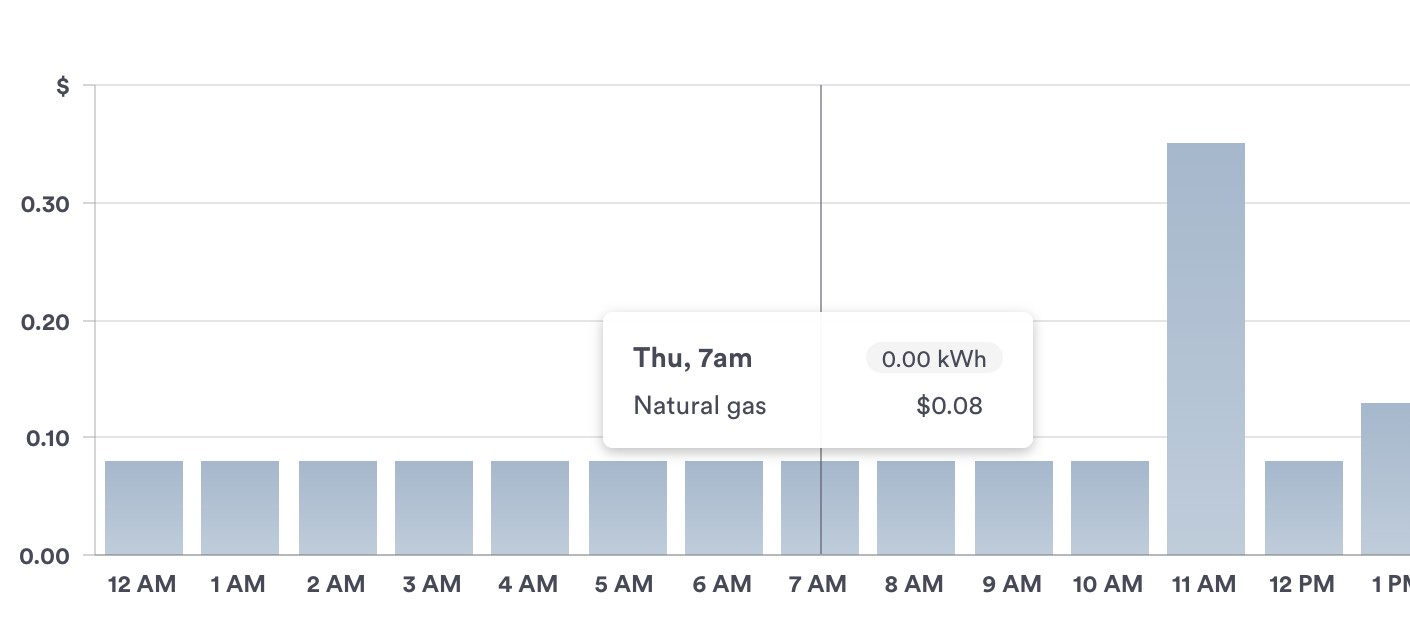
Task: Select the 3 AM cost bar
Action: (x=434, y=507)
